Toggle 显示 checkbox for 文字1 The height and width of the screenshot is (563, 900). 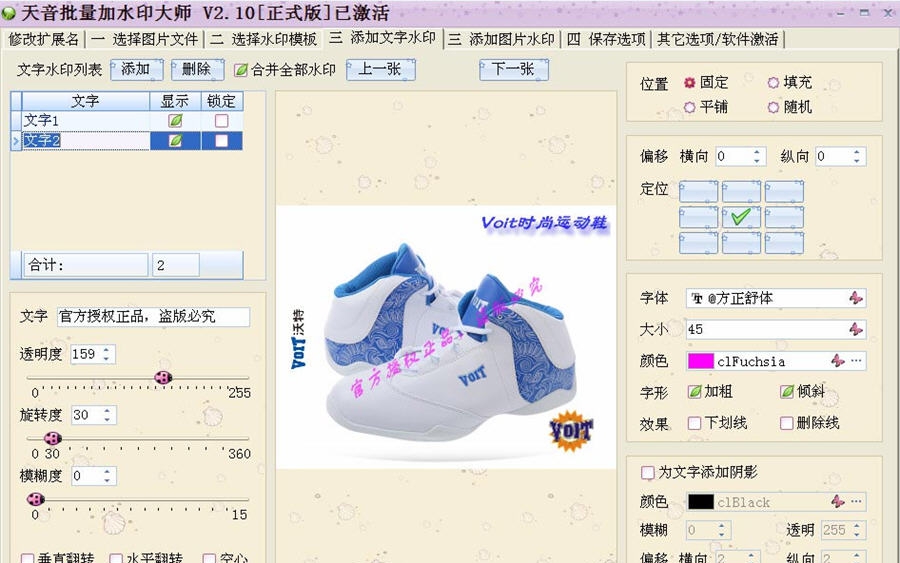pos(175,121)
